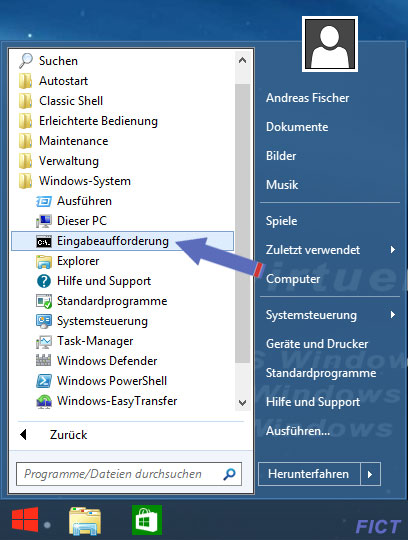Open the Ausführen run icon

[x=44, y=201]
